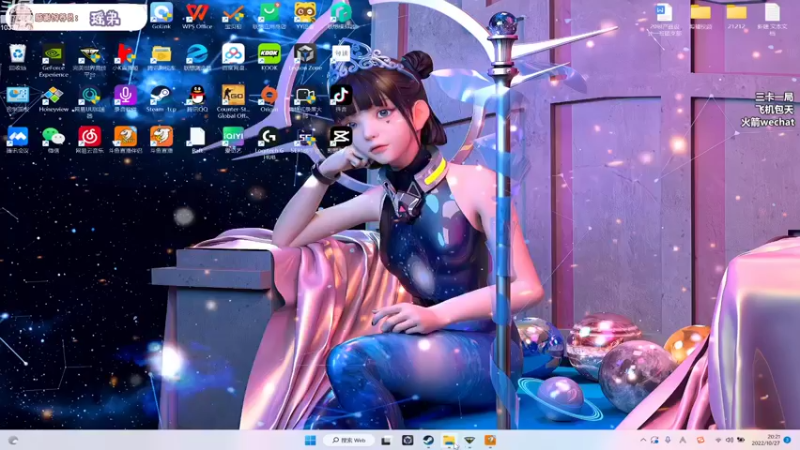Open the checkmark app beside WPS Office
Screen dimensions: 800x450
[233, 15]
